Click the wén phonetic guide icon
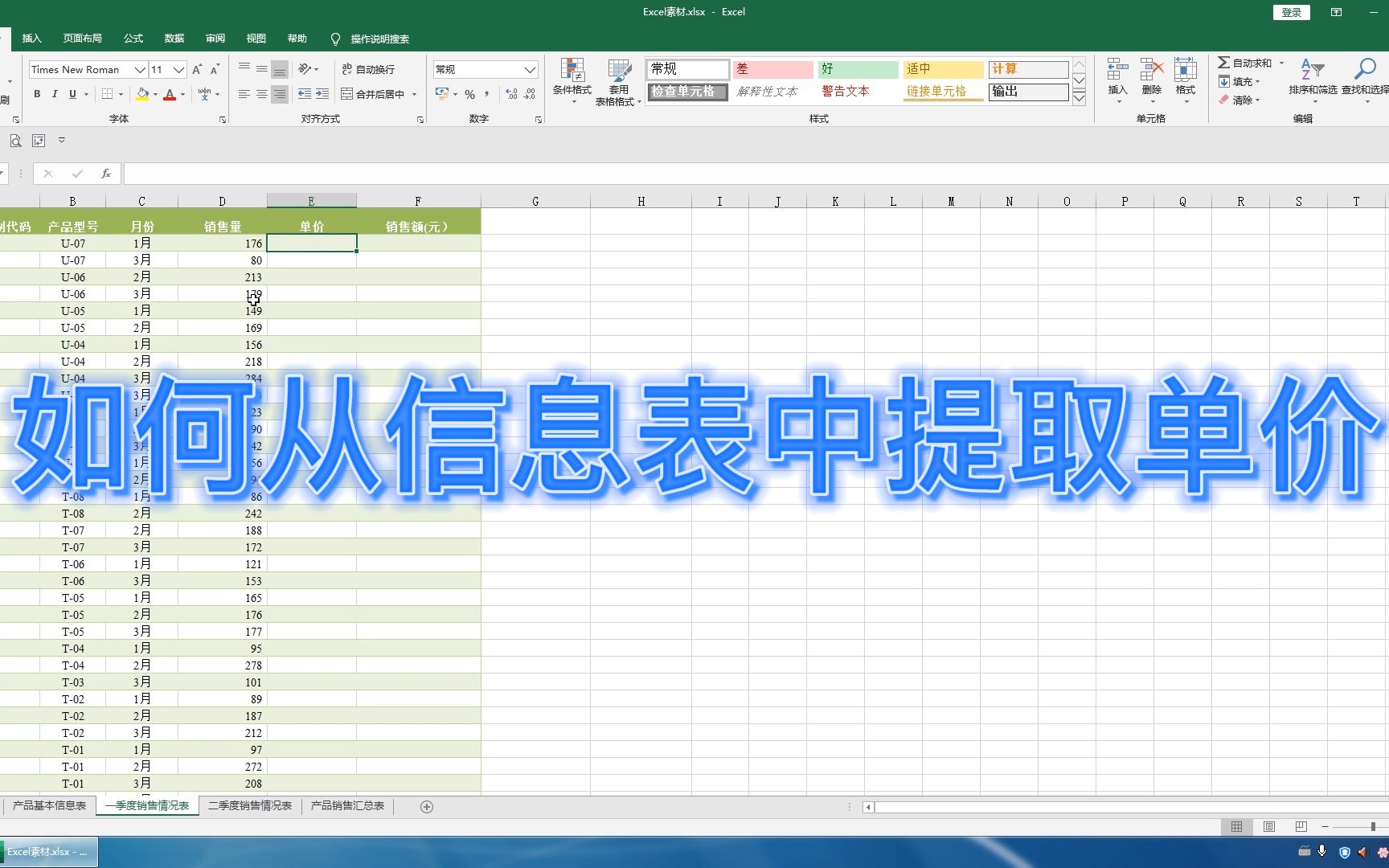The image size is (1389, 868). pyautogui.click(x=205, y=94)
